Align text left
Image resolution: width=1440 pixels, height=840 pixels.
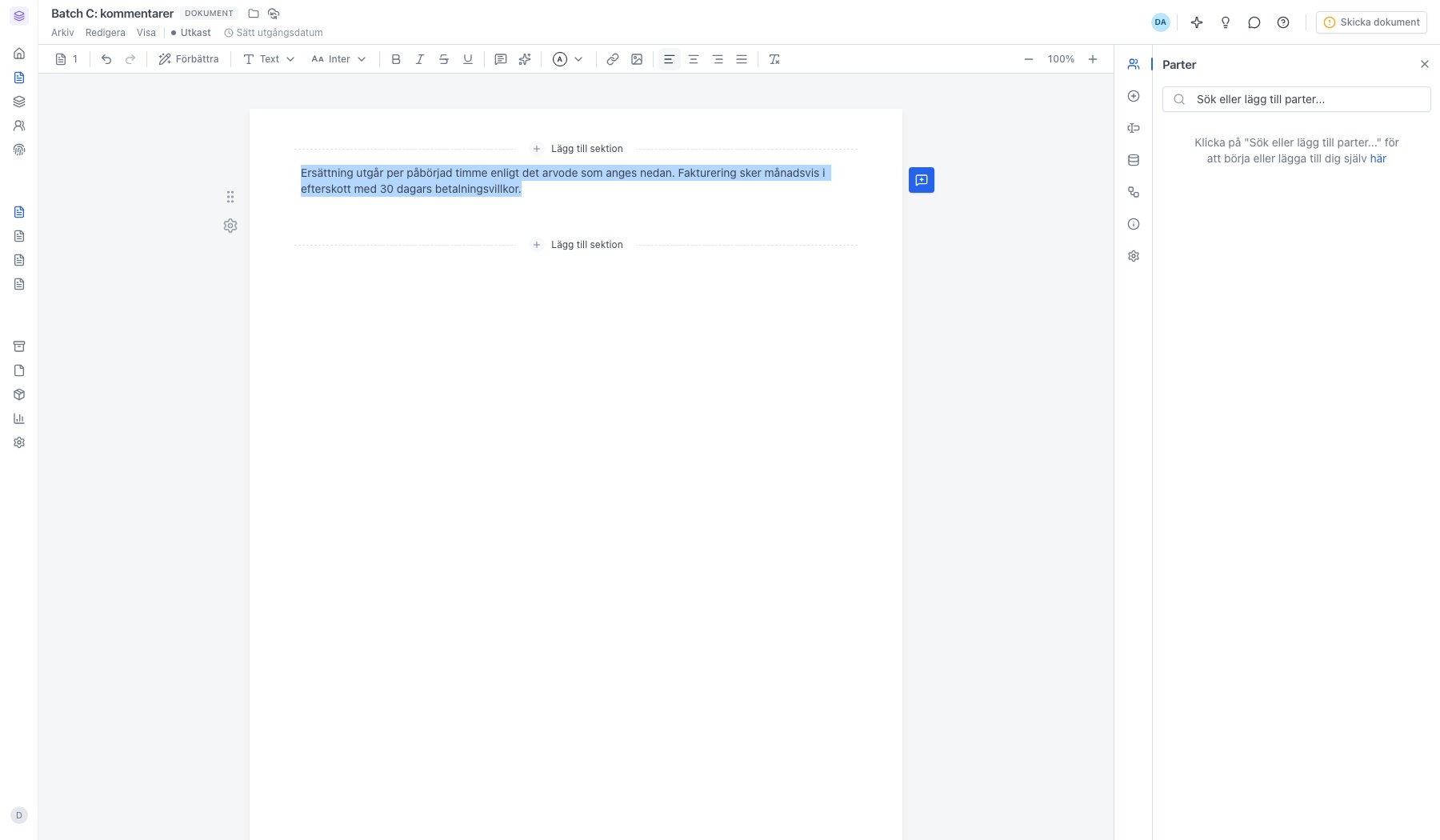(x=669, y=59)
